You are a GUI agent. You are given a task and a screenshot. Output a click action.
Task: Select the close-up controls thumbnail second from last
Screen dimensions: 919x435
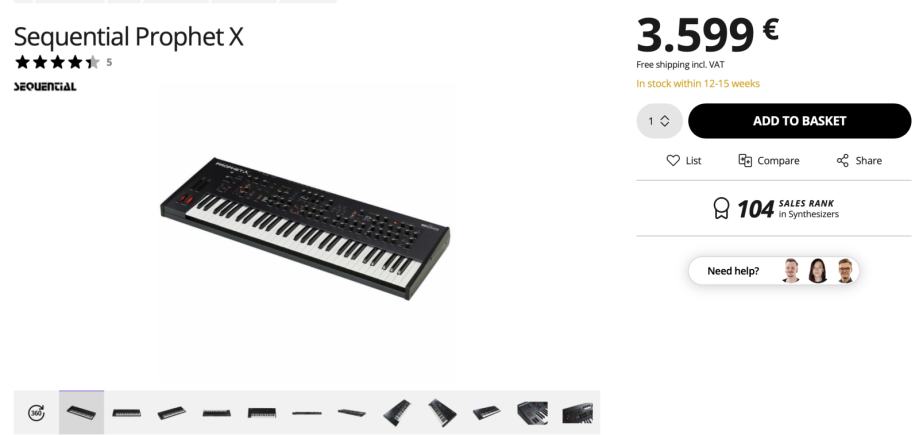(x=532, y=413)
